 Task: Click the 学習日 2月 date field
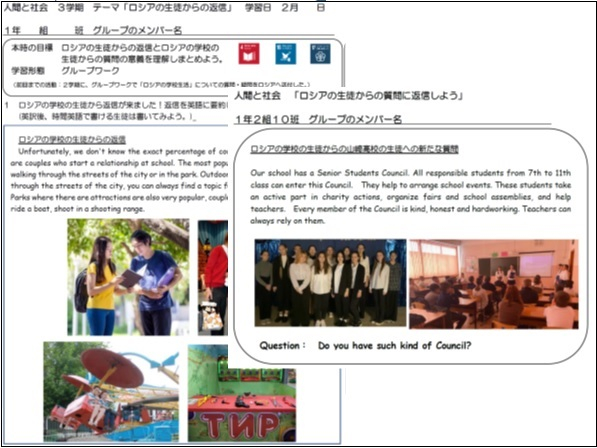285,8
